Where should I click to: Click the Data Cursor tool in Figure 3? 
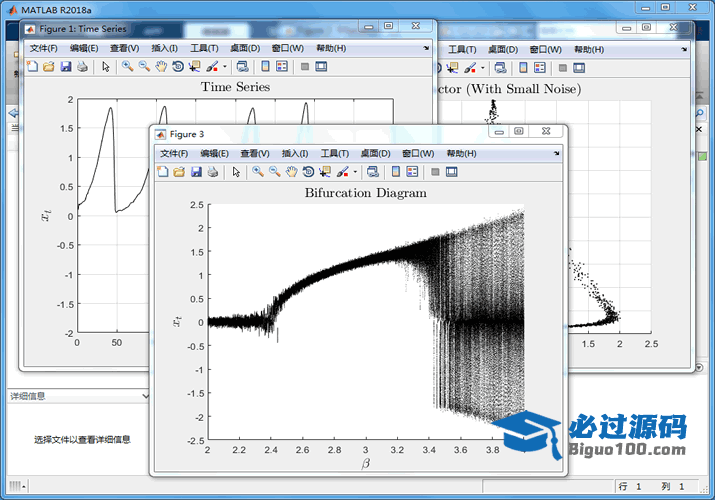click(324, 172)
